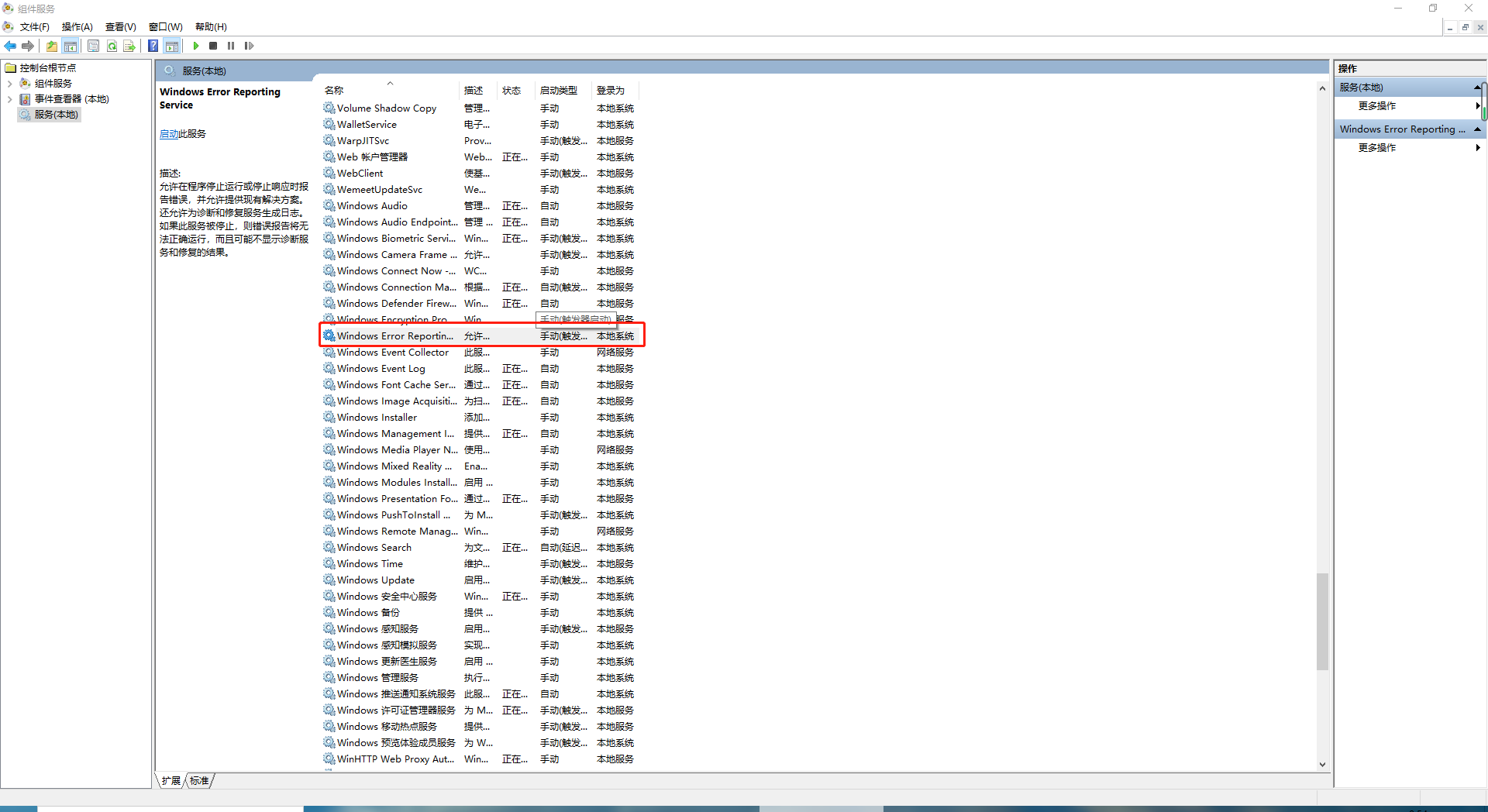Open 更多操作 under Windows Error Reporting actions
This screenshot has width=1488, height=812.
1377,148
